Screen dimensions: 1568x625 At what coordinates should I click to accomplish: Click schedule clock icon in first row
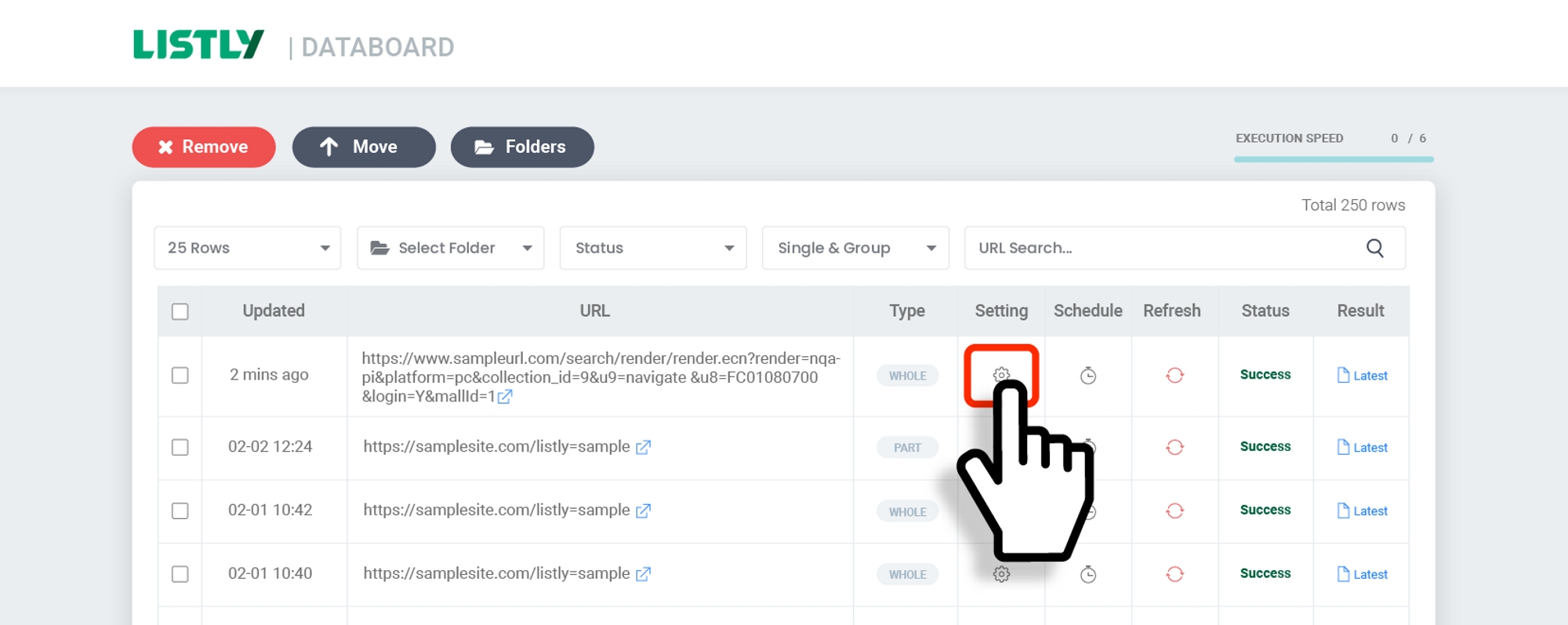[x=1087, y=376]
